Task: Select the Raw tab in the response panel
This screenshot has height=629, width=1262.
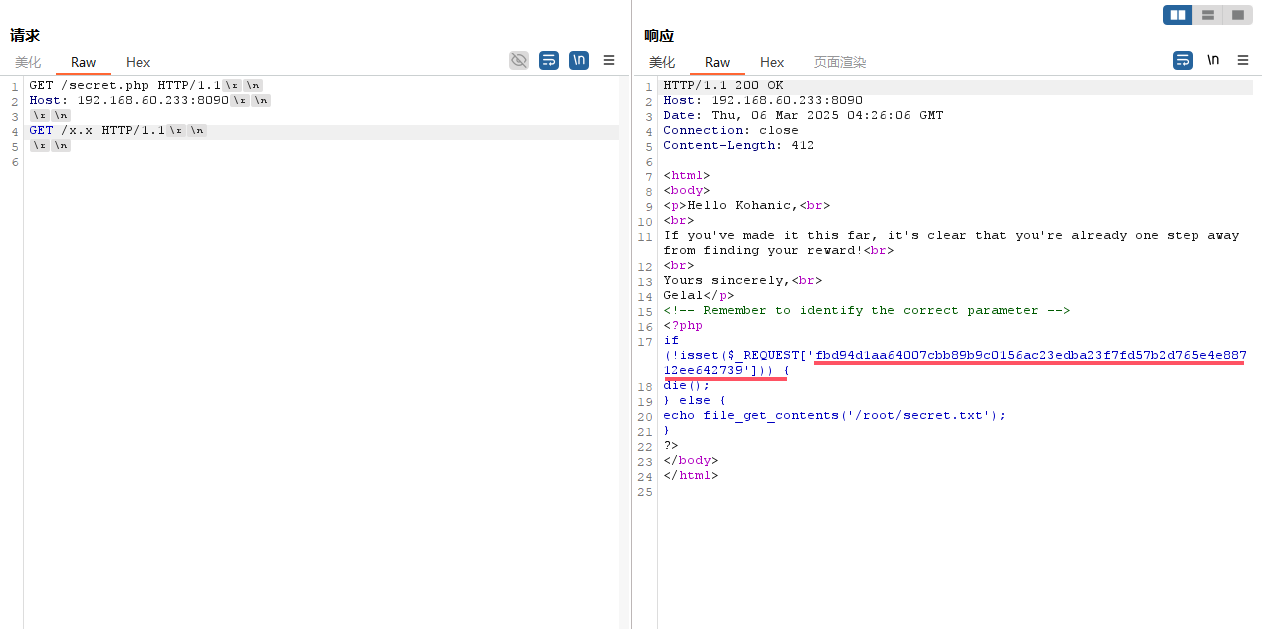Action: coord(717,62)
